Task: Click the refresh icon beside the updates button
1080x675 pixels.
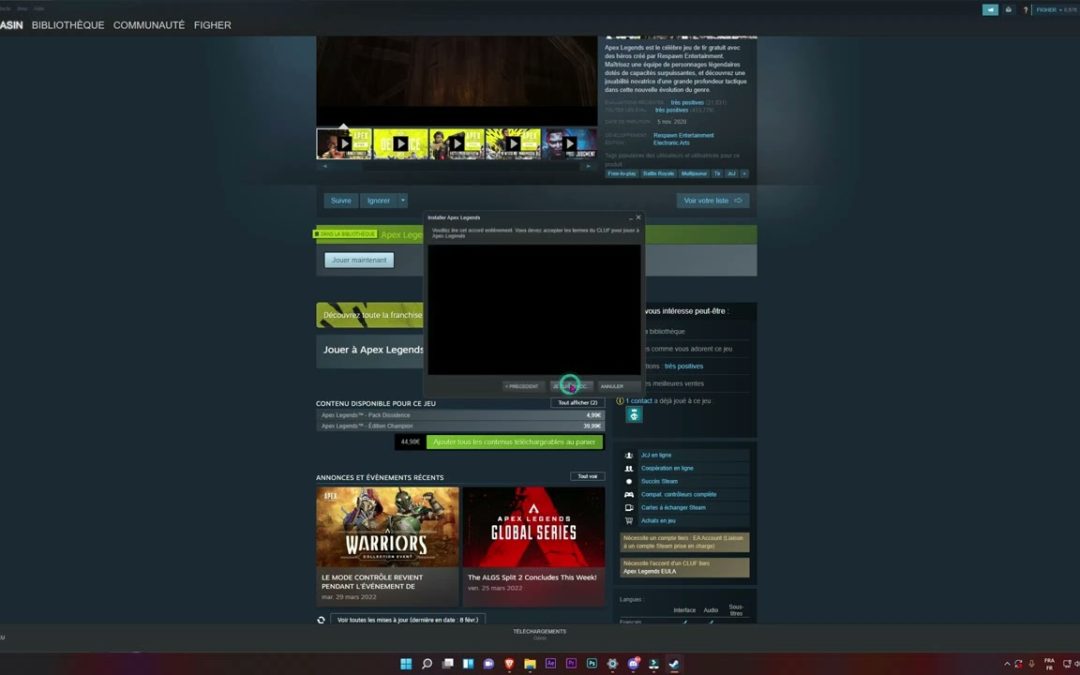Action: point(321,620)
